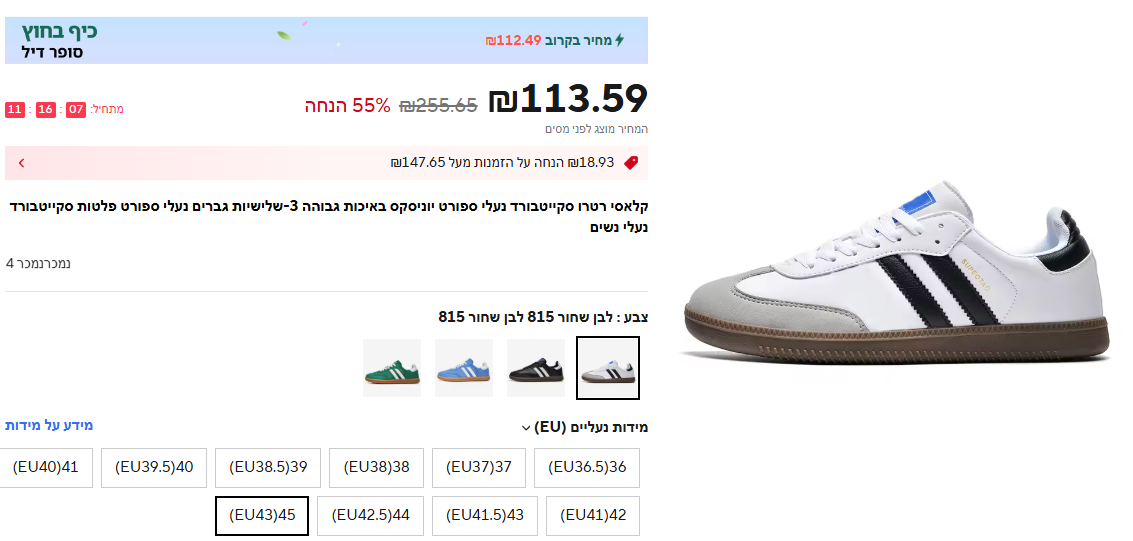The height and width of the screenshot is (541, 1133).
Task: Choose size (EU39.5)40
Action: click(154, 467)
